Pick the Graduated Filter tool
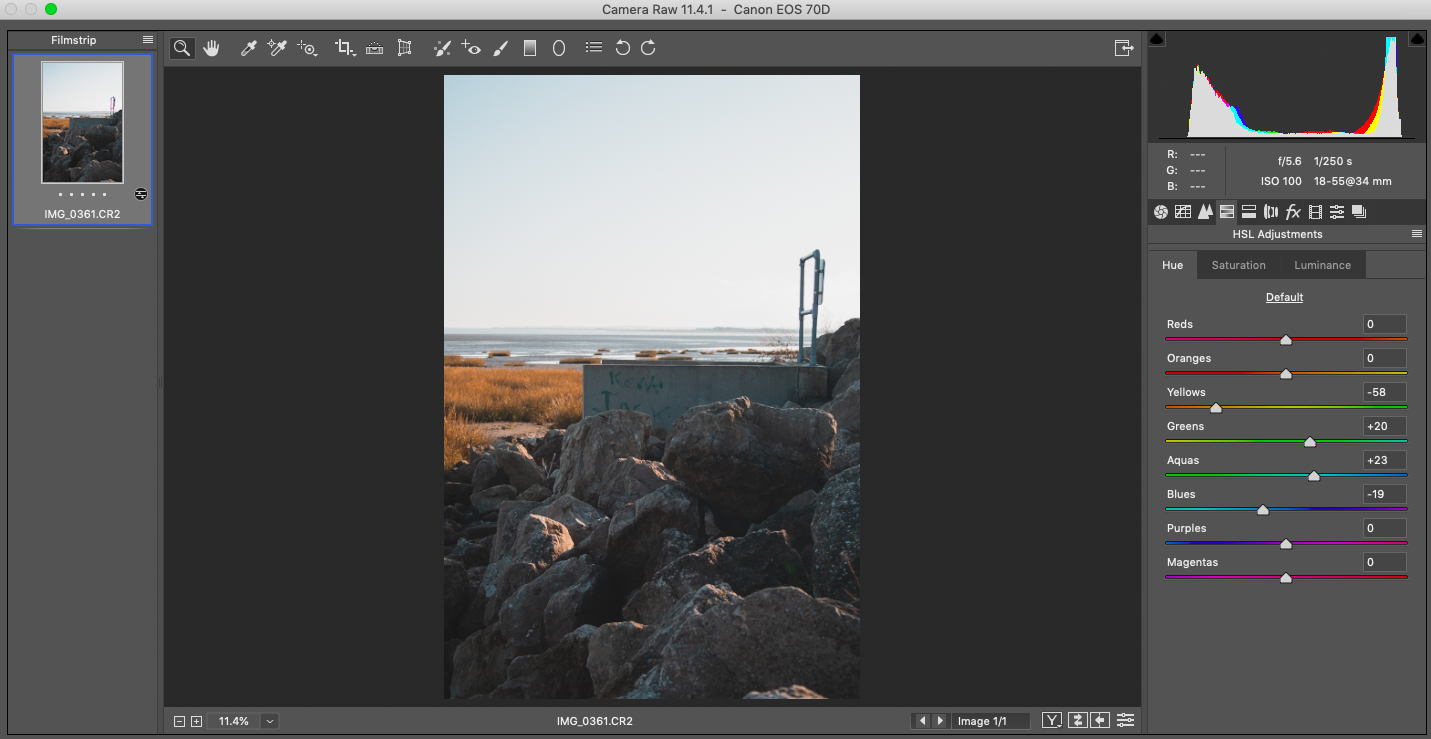1431x739 pixels. point(530,48)
